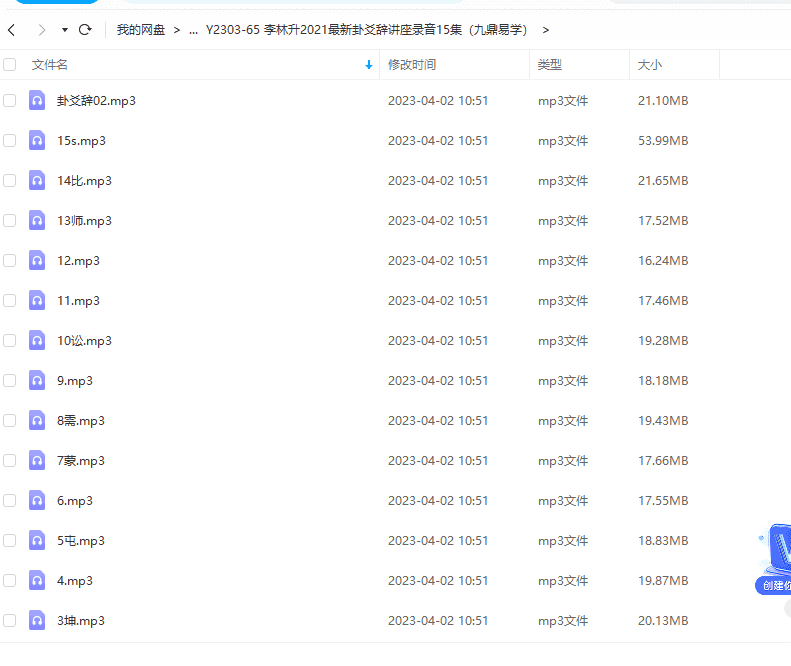The width and height of the screenshot is (791, 666).
Task: Open the navigation history dropdown arrow
Action: (65, 30)
